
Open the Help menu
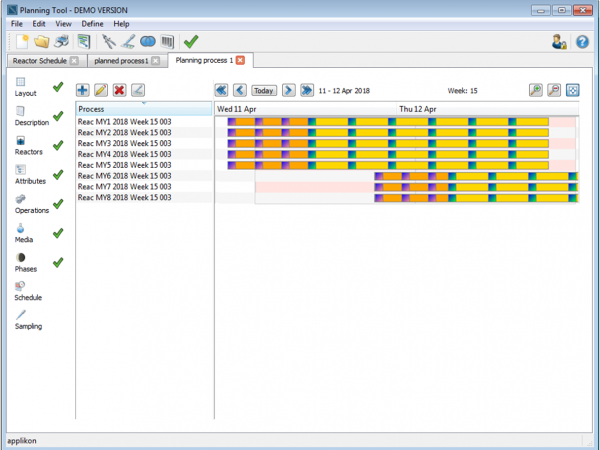click(x=121, y=24)
